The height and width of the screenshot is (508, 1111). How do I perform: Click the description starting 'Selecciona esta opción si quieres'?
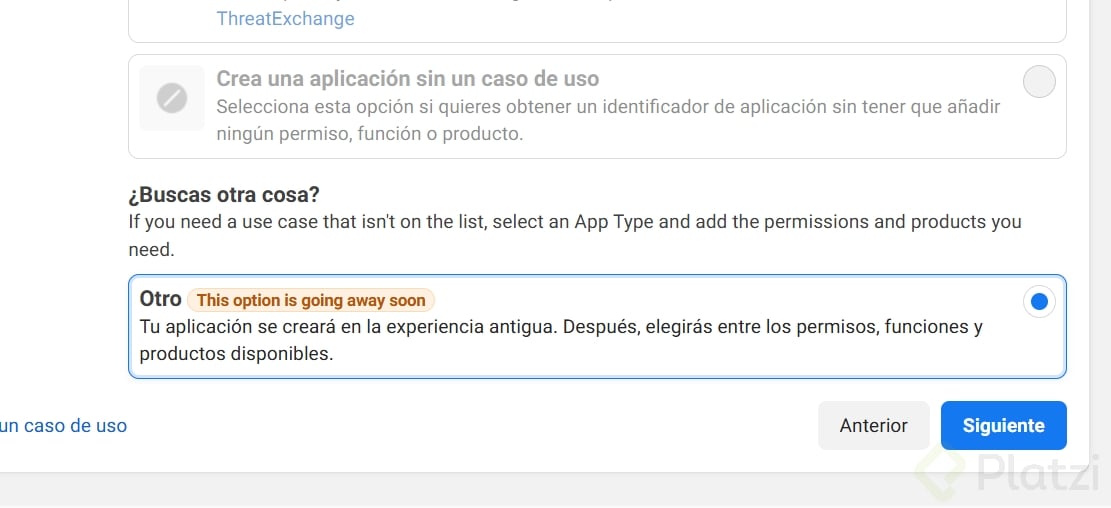pos(608,107)
